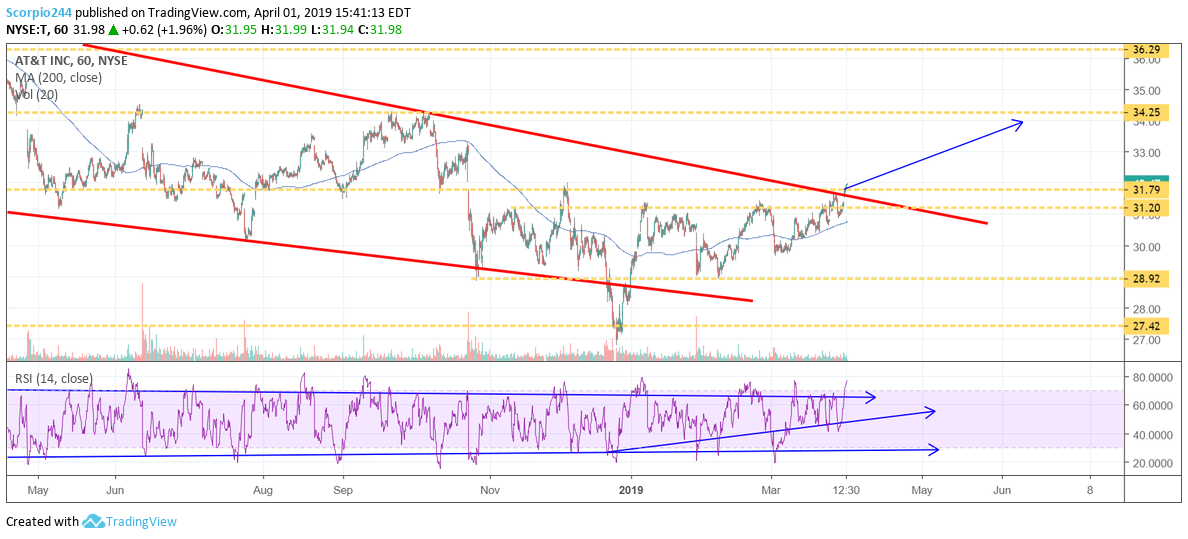Image resolution: width=1188 pixels, height=539 pixels.
Task: Click the green up-arrow change indicator
Action: click(x=113, y=30)
